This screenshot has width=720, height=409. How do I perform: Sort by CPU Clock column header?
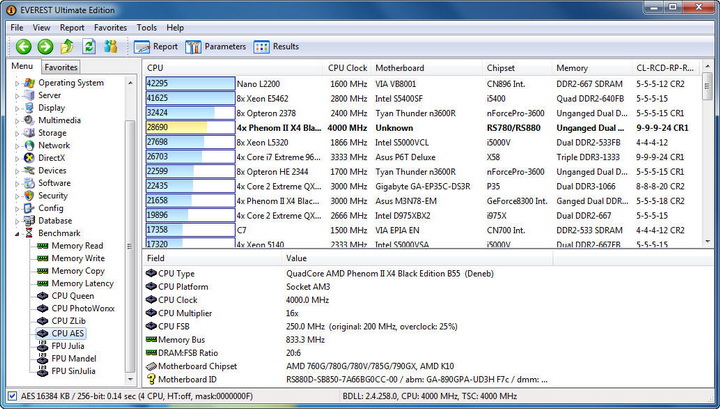tap(347, 68)
